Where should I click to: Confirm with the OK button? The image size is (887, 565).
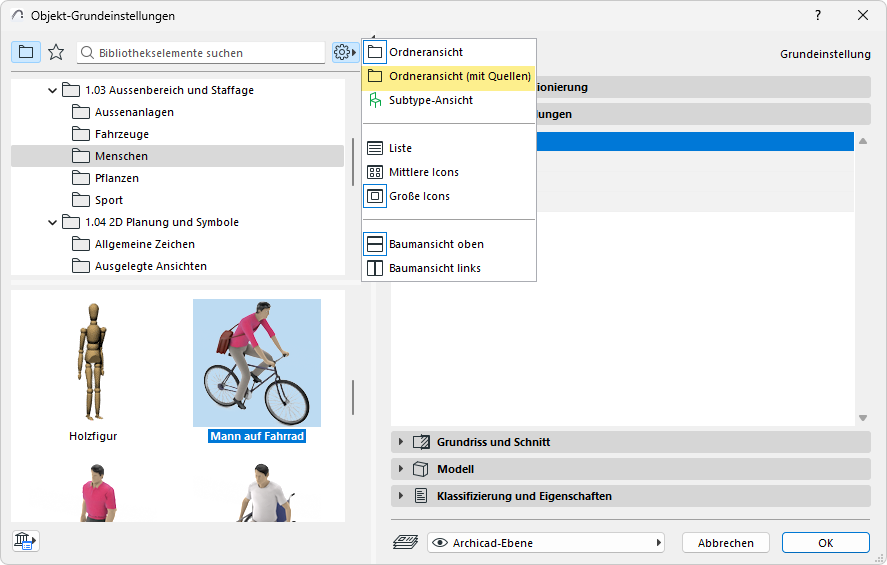coord(825,543)
